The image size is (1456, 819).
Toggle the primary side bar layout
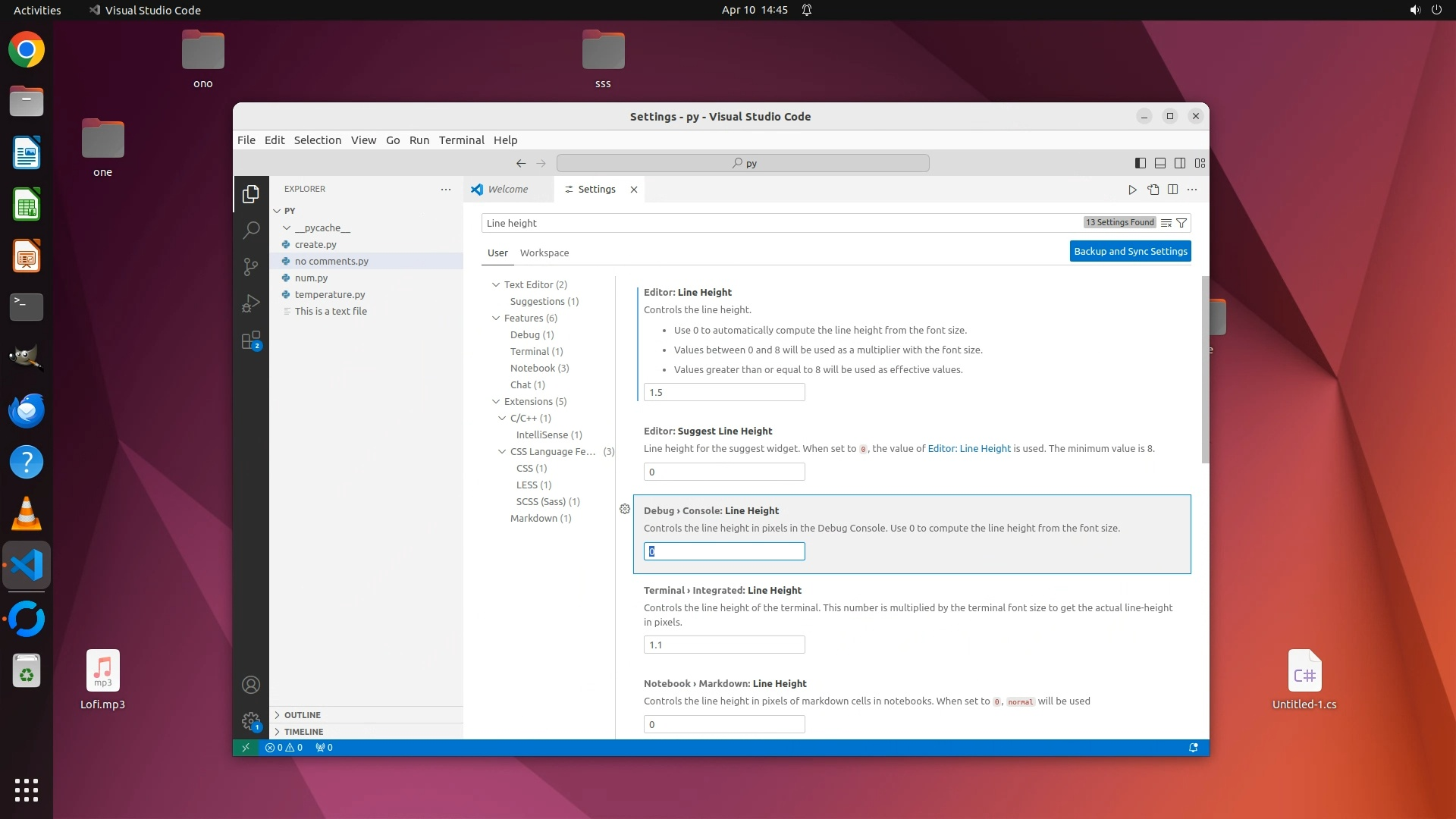[x=1140, y=163]
